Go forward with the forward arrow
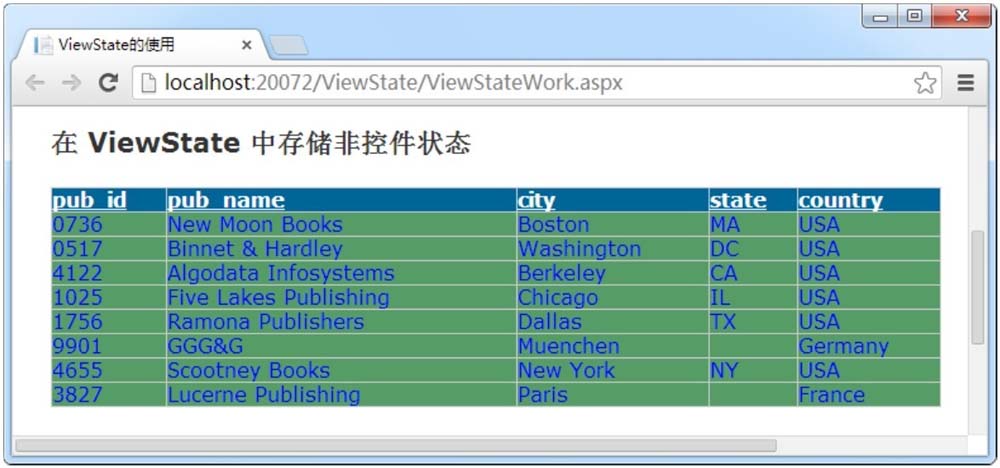The width and height of the screenshot is (1000, 468). click(x=71, y=83)
